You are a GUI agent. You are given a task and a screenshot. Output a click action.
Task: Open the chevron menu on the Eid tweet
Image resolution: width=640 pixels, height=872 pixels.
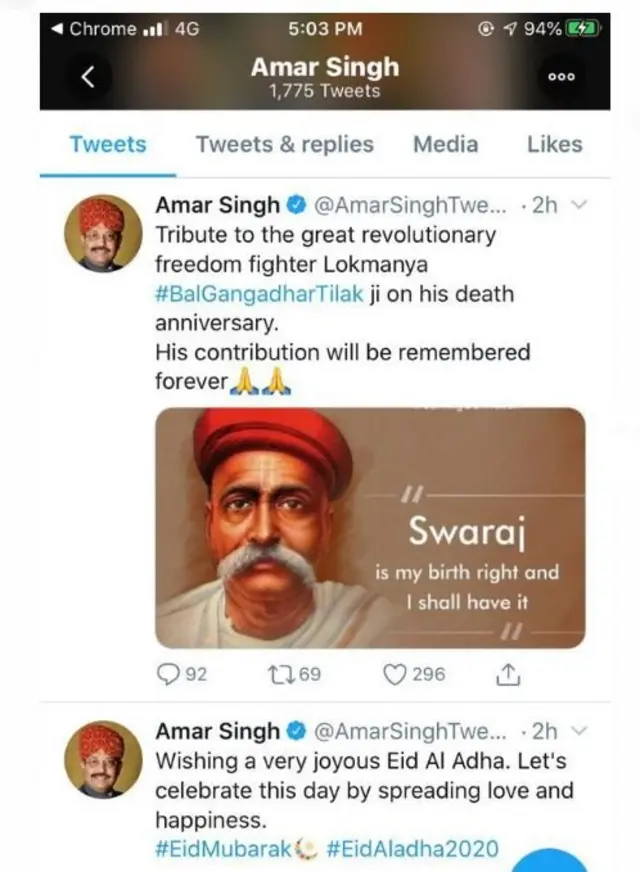click(x=578, y=730)
